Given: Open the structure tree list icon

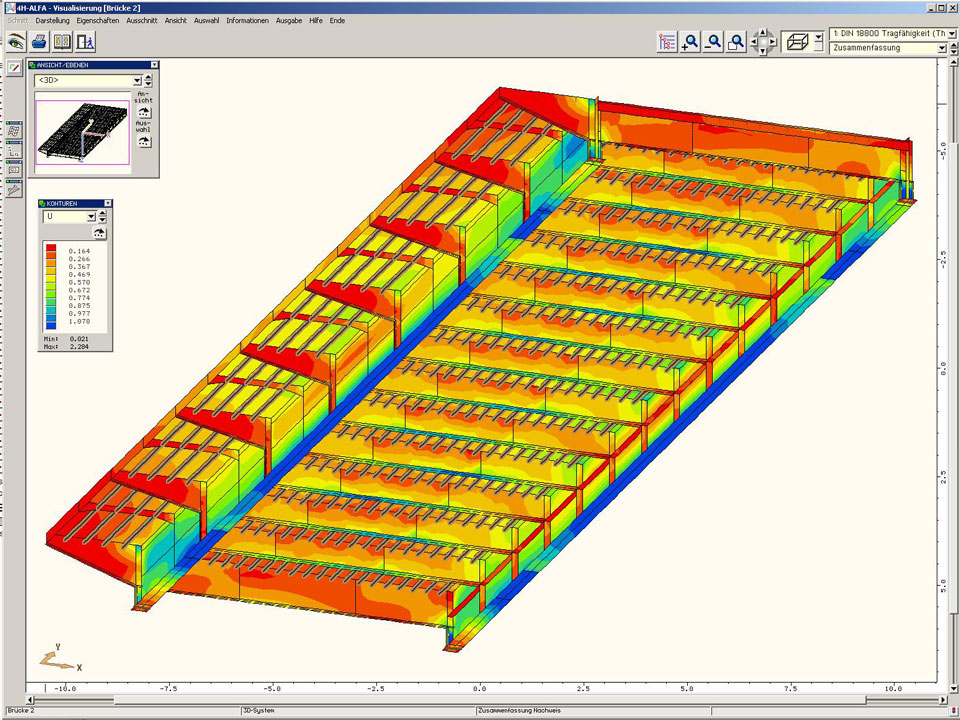Looking at the screenshot, I should point(667,42).
